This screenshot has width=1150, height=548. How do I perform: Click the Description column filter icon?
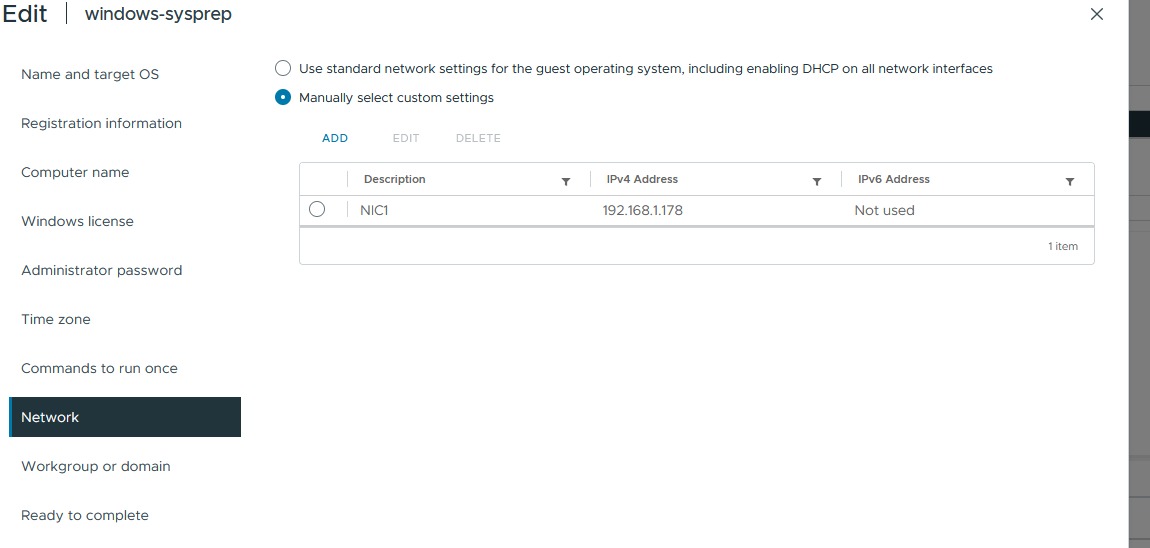tap(565, 182)
